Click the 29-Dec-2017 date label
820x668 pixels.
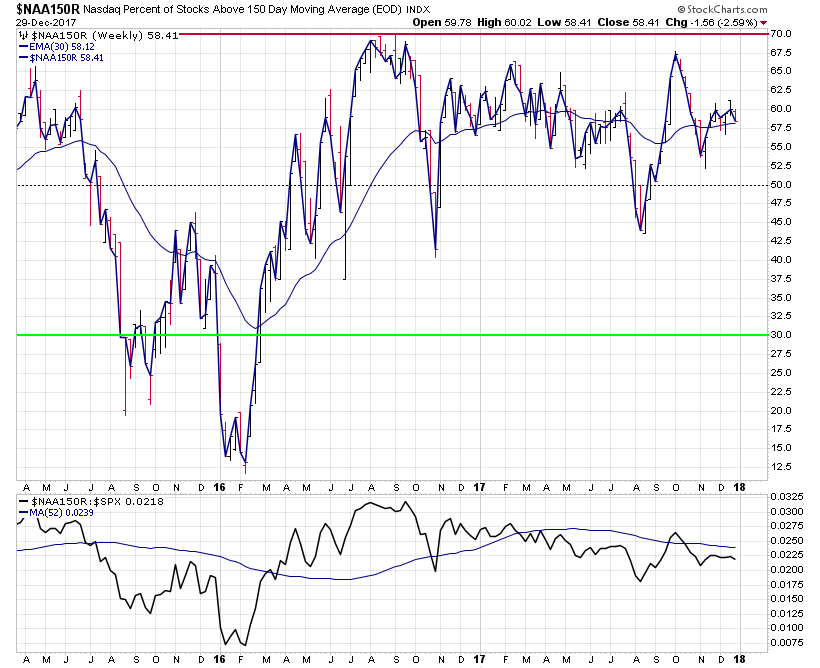click(46, 22)
